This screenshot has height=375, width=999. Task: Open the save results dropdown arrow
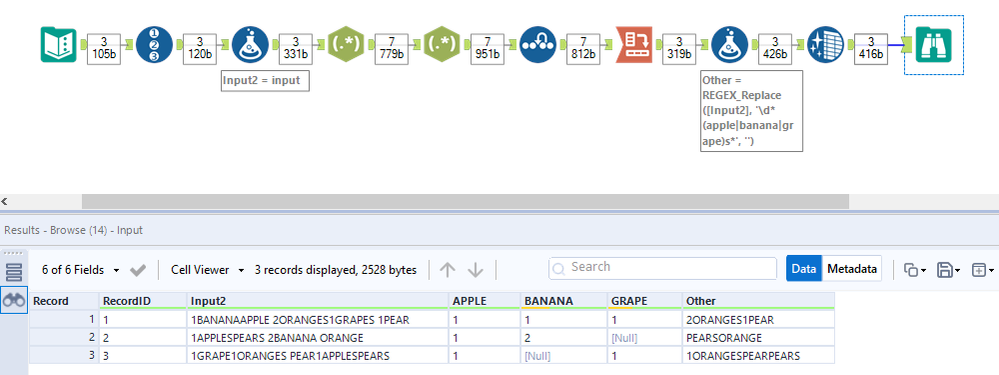coord(959,270)
